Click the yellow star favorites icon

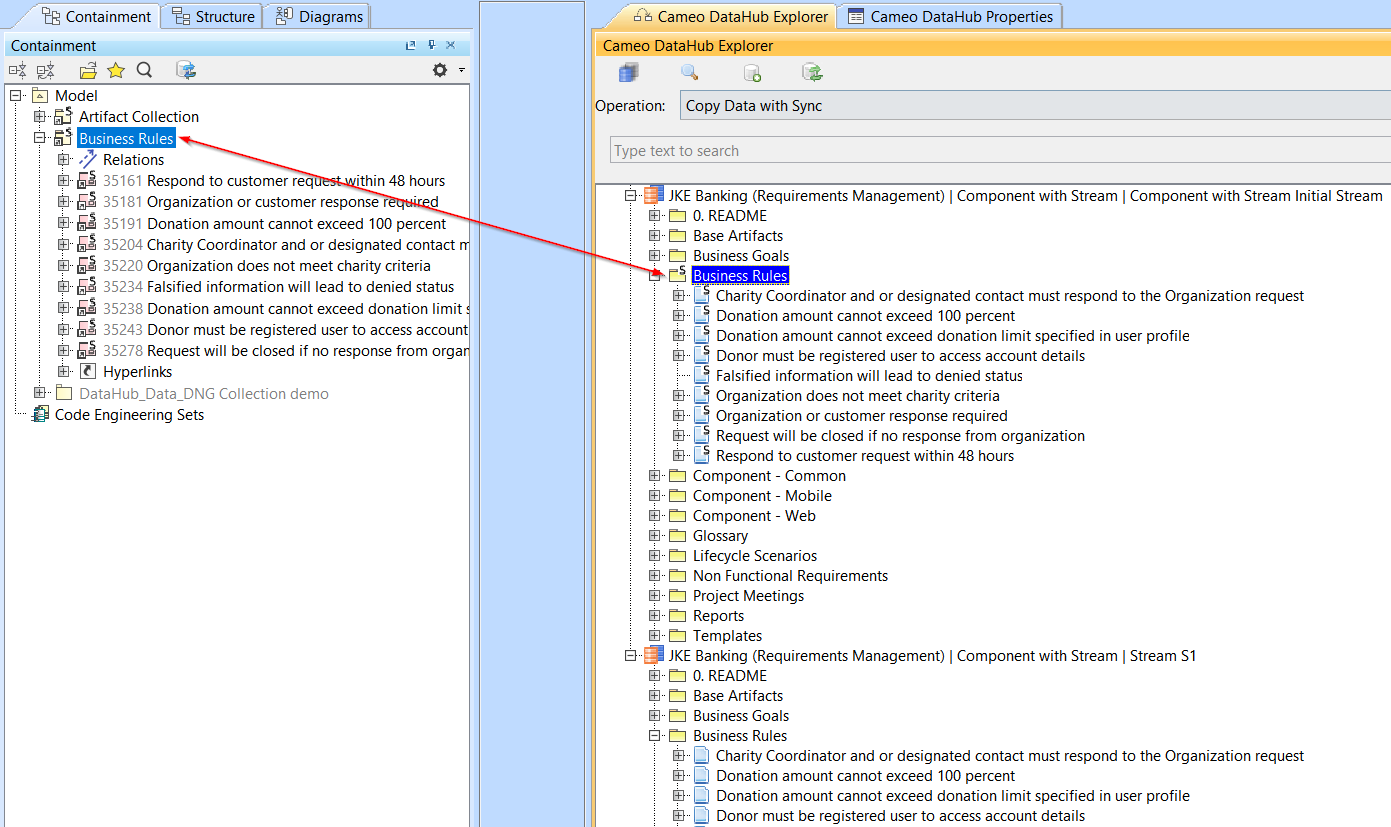tap(116, 70)
